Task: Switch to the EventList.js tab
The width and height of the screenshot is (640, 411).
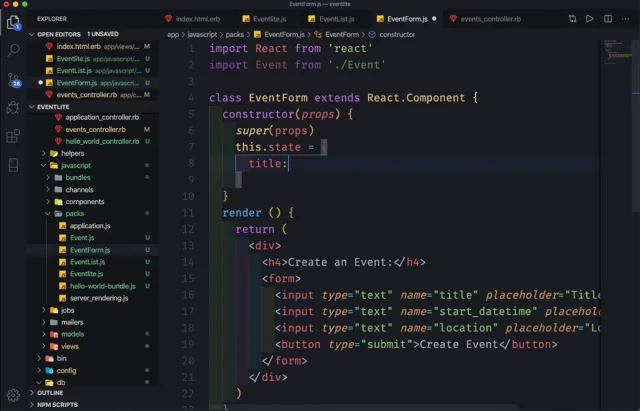Action: point(337,18)
